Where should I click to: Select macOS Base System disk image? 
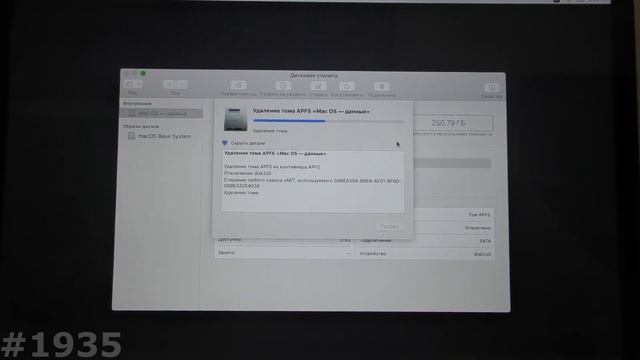pyautogui.click(x=164, y=136)
